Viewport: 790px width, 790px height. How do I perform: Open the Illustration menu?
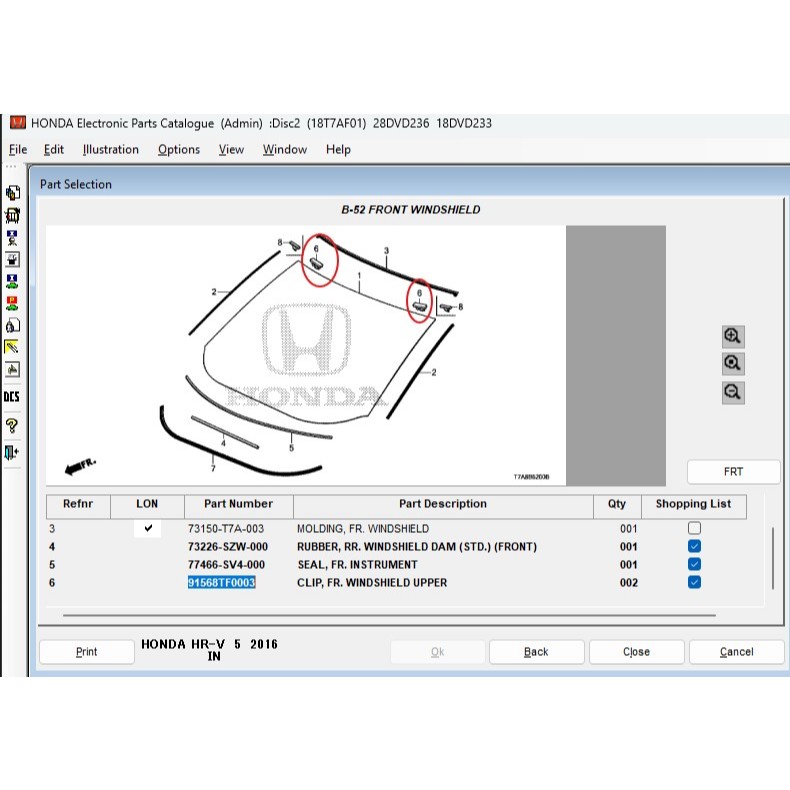pos(111,150)
